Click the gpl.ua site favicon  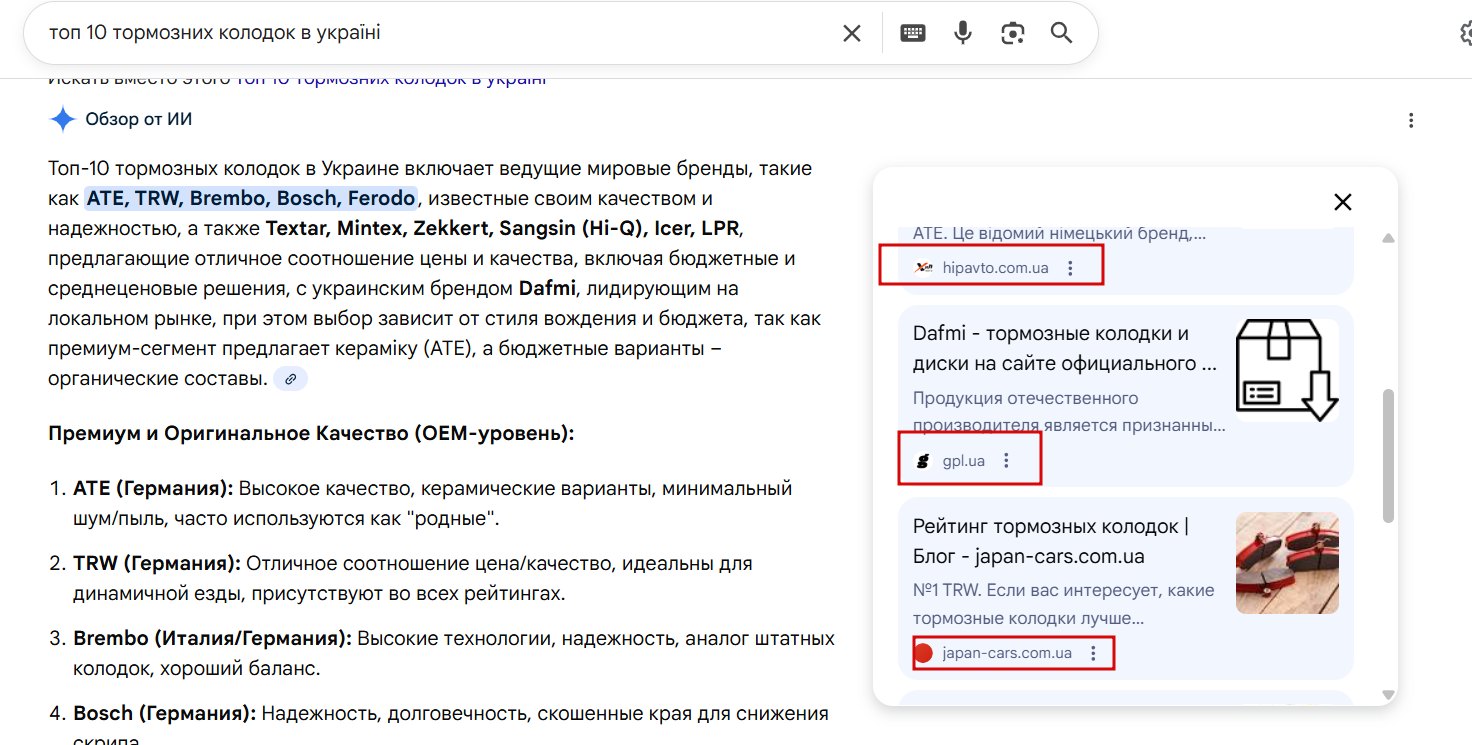(923, 461)
